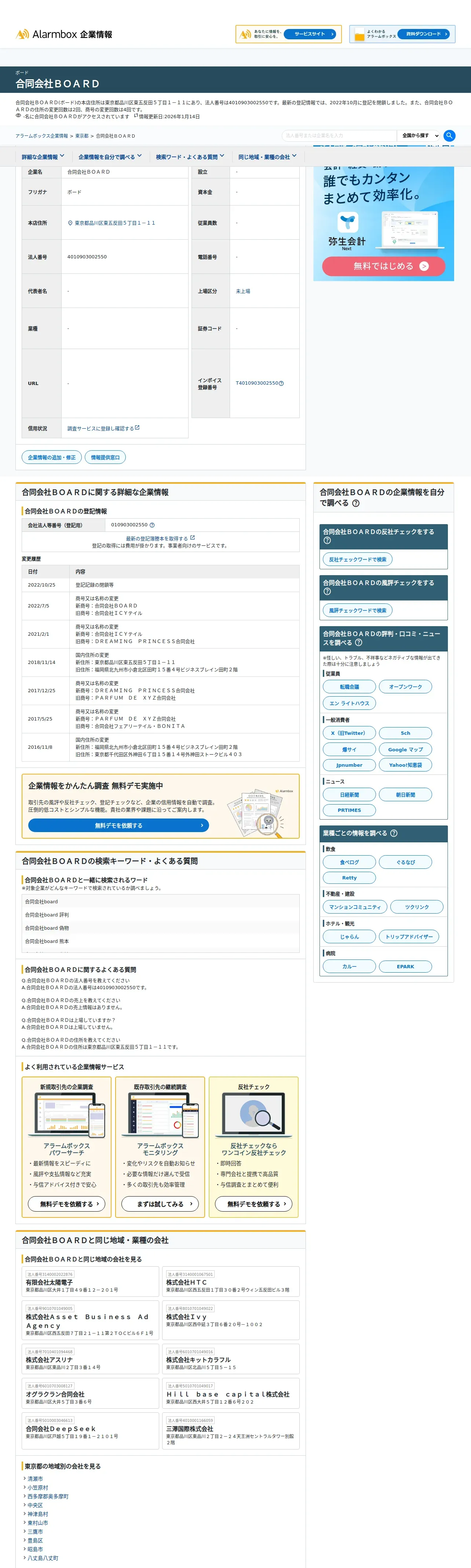The image size is (471, 1568).
Task: Click the external icon after 最新の登記簿謄本を取得する
Action: point(192,538)
